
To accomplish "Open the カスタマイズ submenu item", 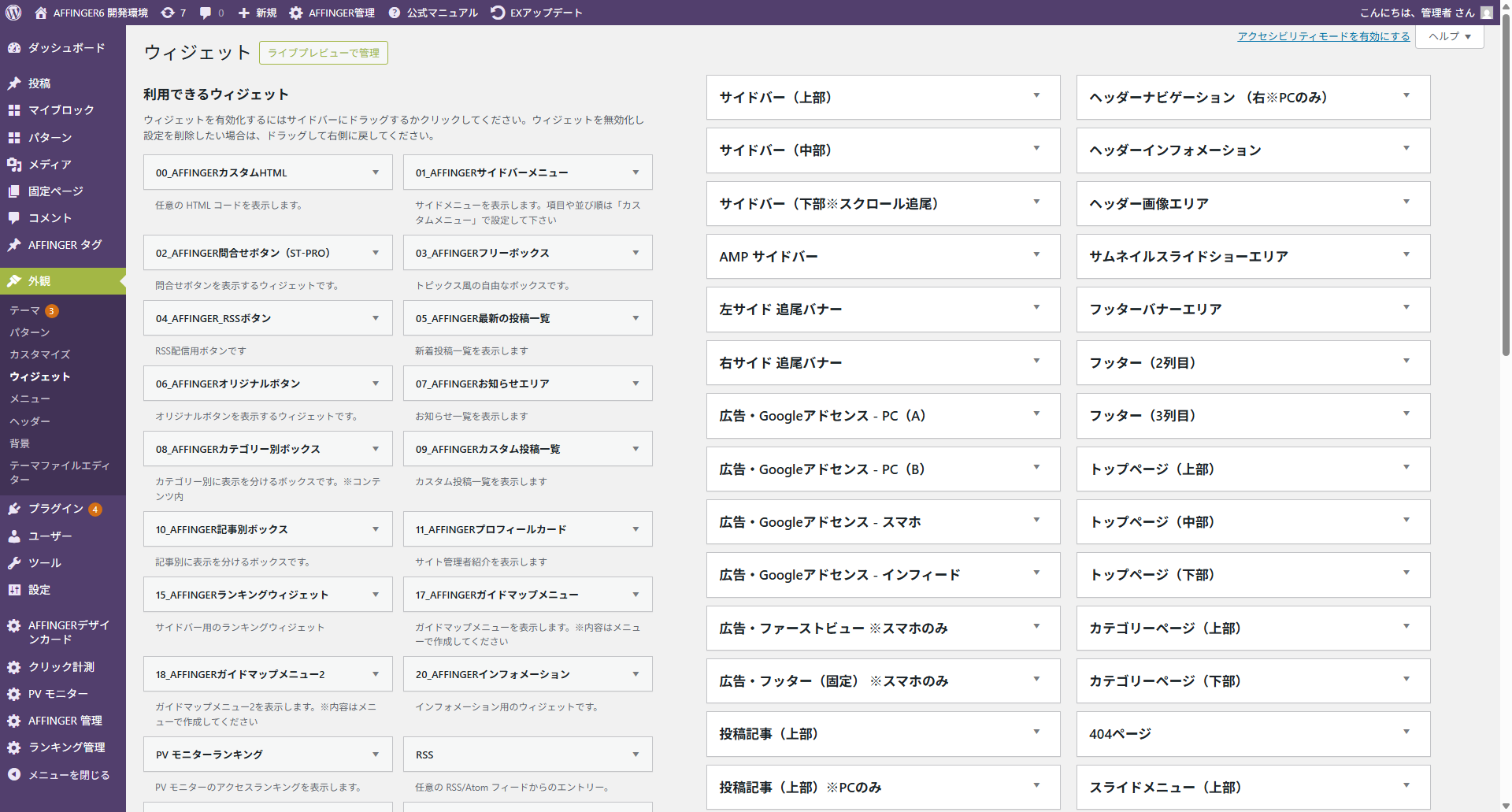I will tap(40, 354).
